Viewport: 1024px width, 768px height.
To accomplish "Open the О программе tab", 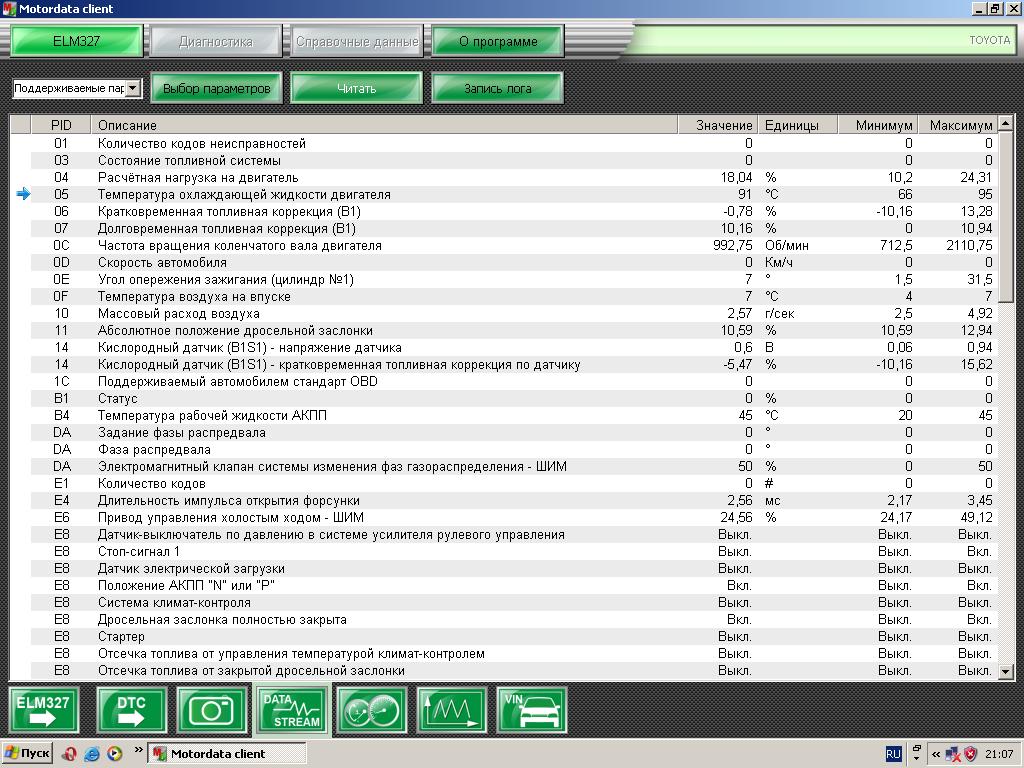I will coord(498,41).
